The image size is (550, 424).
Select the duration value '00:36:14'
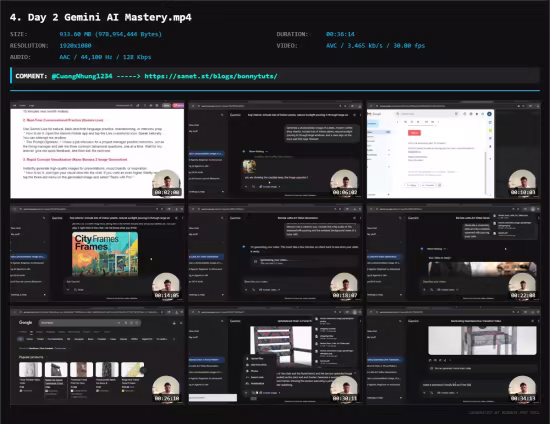(x=340, y=34)
